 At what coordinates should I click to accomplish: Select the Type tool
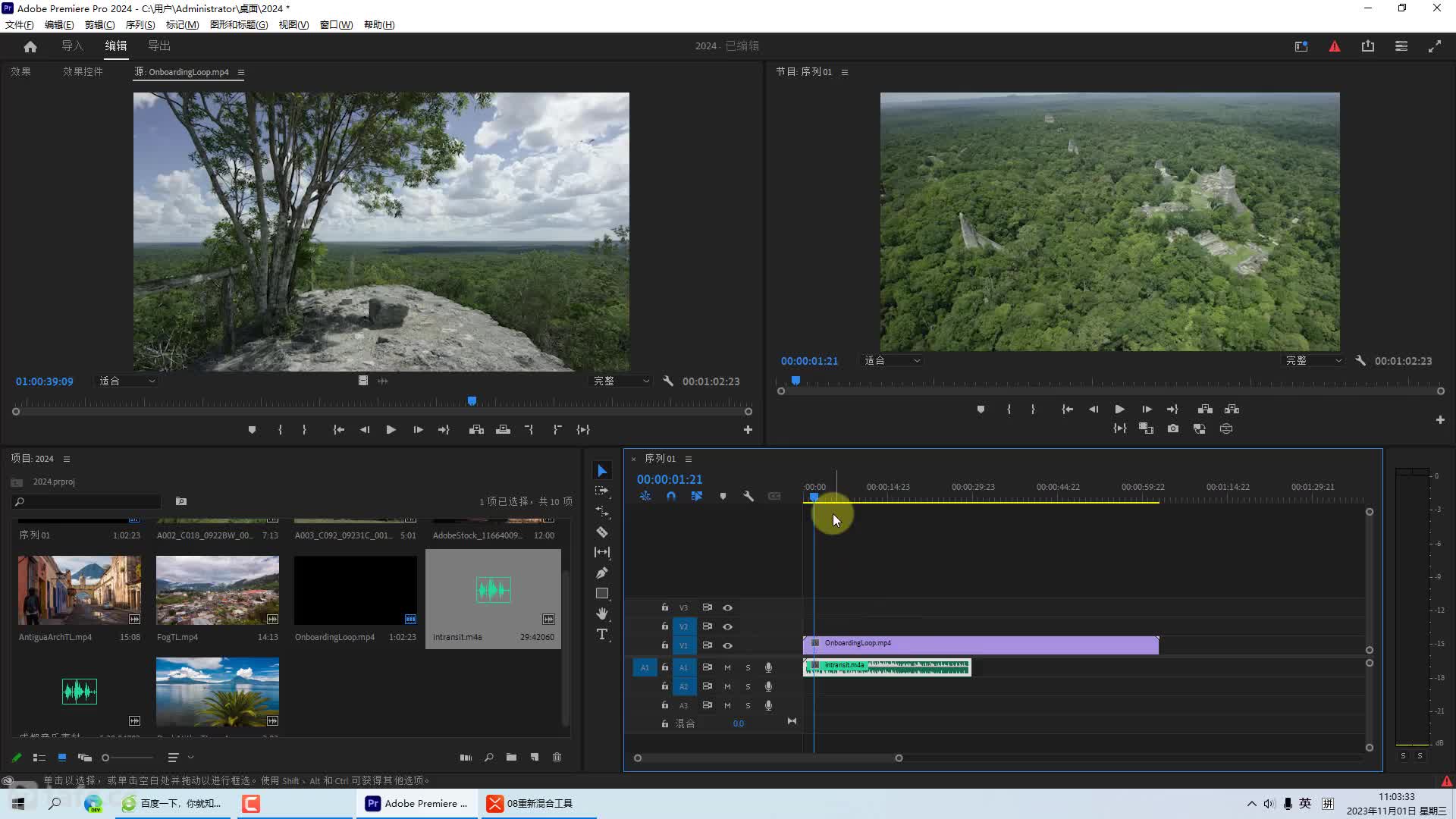point(602,634)
